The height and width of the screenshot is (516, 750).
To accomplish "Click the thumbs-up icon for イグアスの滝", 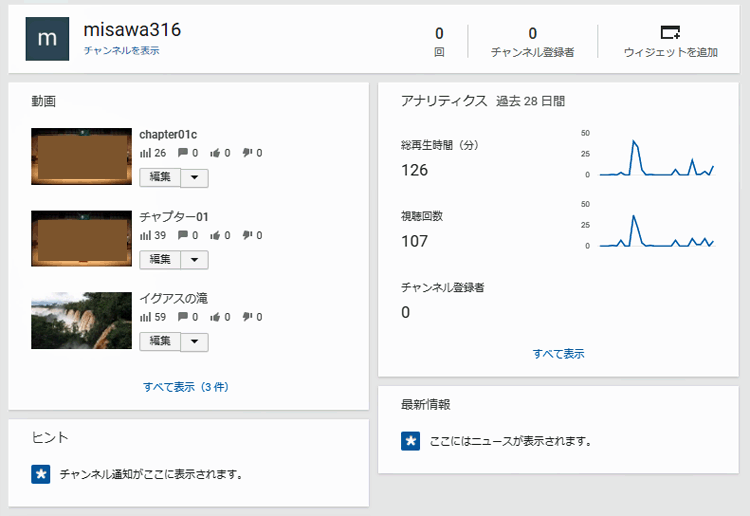I will pos(215,317).
